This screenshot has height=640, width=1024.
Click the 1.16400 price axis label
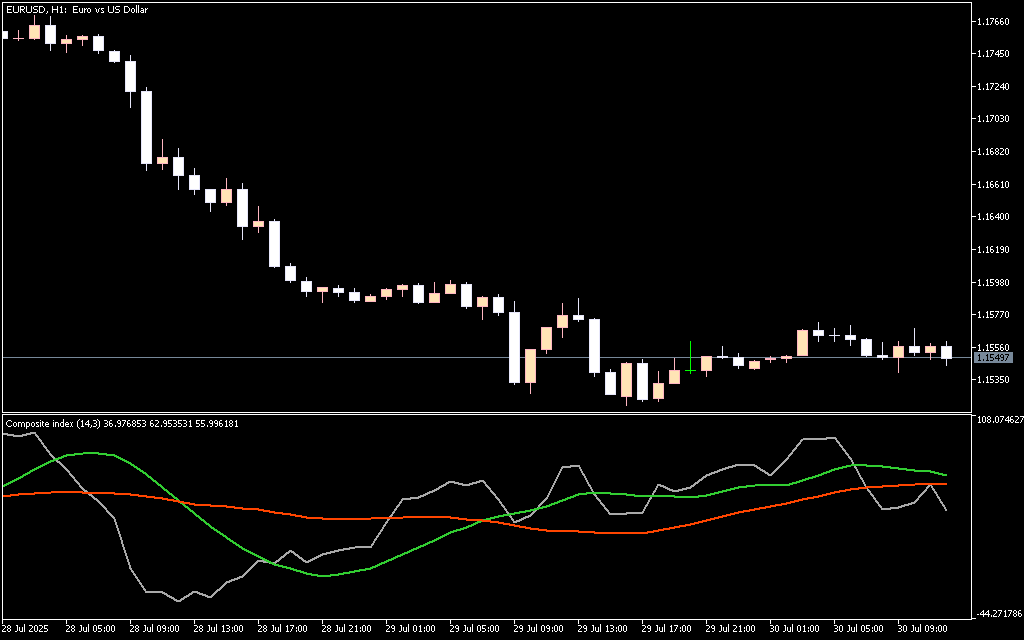click(x=993, y=217)
